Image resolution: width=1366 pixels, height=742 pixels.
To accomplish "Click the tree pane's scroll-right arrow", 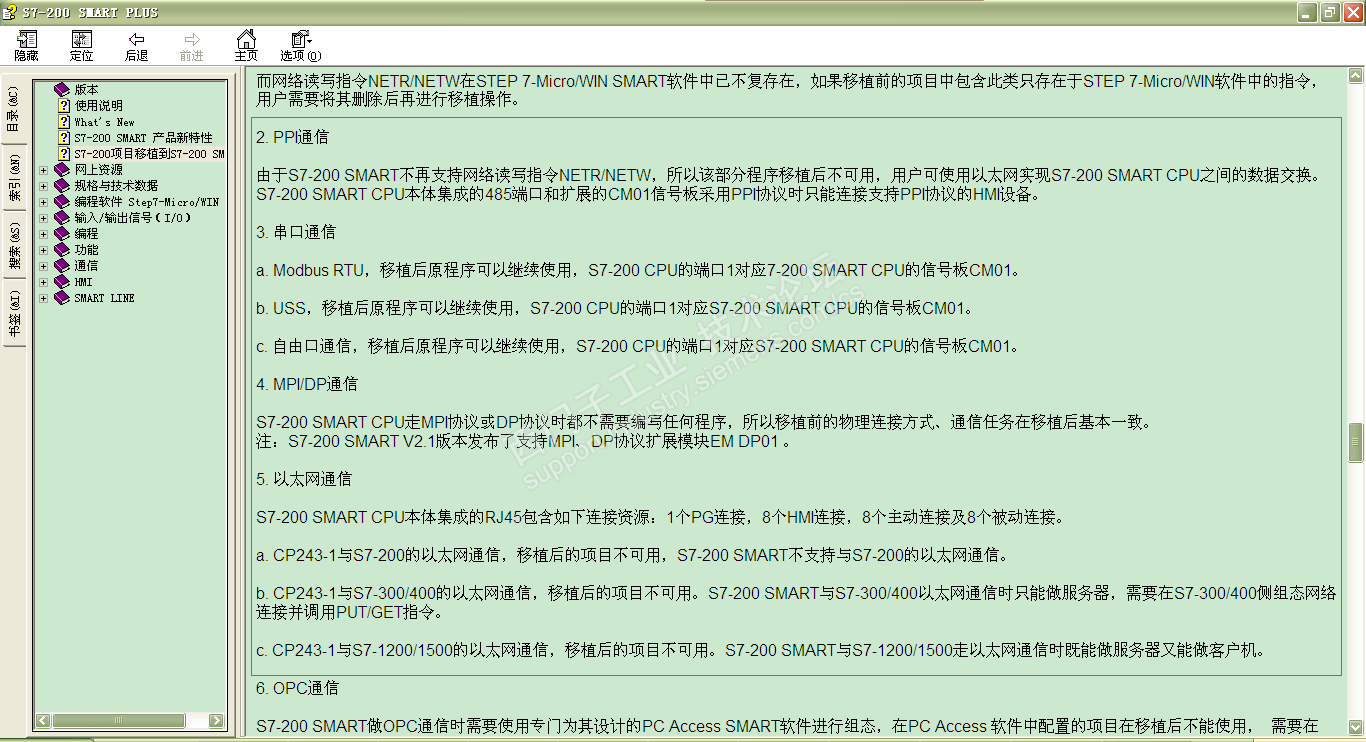I will pyautogui.click(x=216, y=720).
